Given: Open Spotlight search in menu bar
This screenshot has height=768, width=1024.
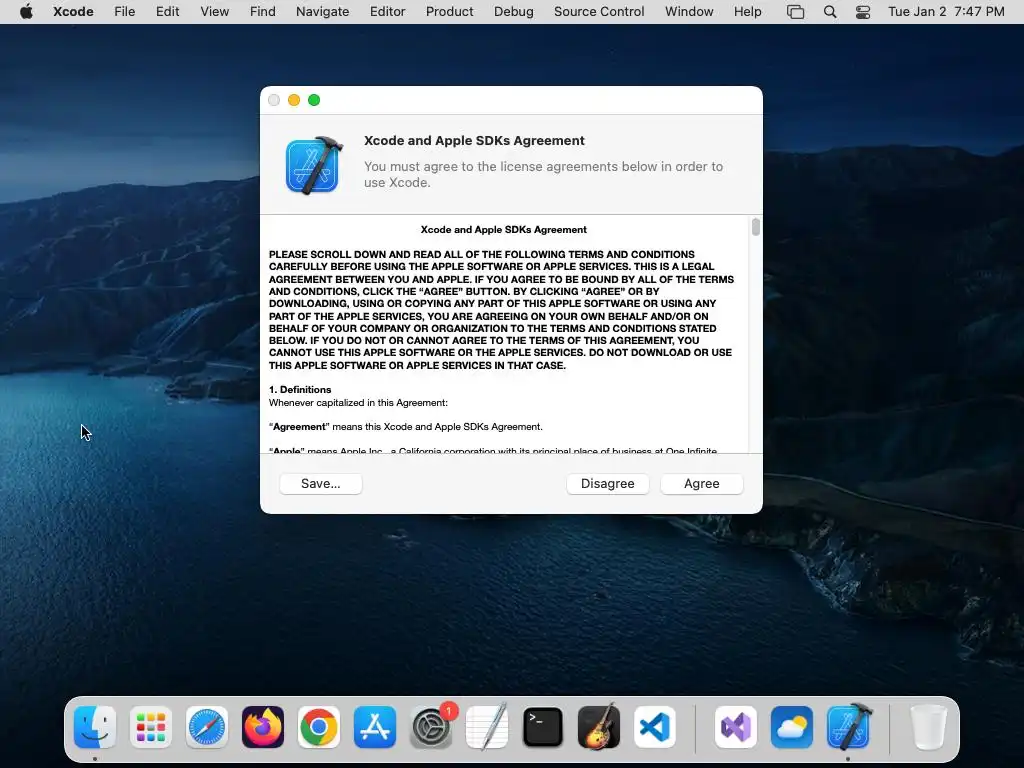Looking at the screenshot, I should click(x=830, y=12).
